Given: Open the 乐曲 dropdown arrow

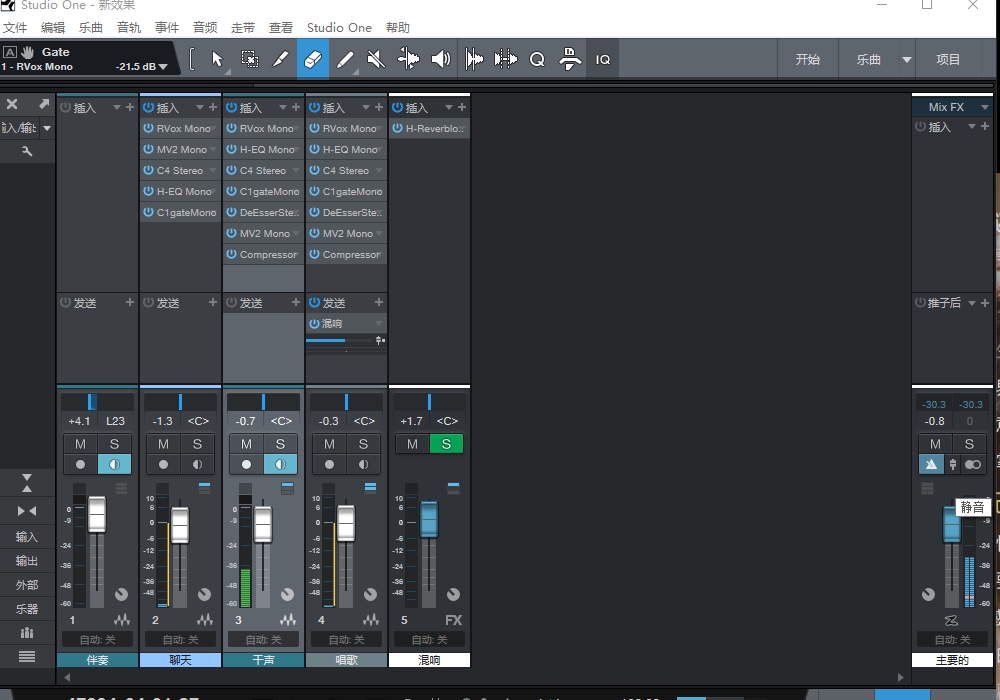Looking at the screenshot, I should point(906,59).
